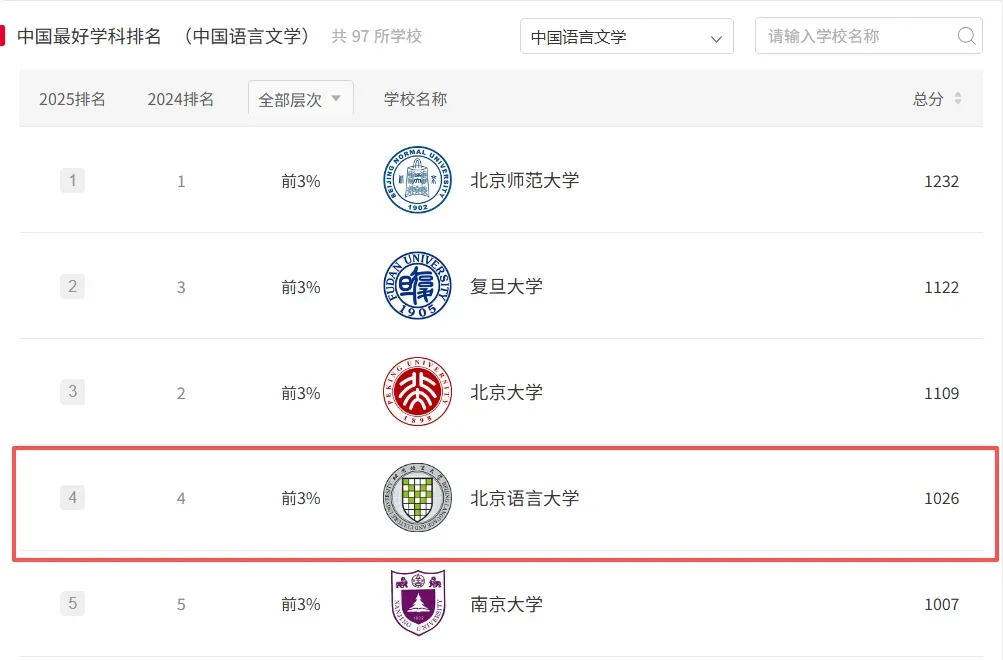Image resolution: width=1003 pixels, height=660 pixels.
Task: Expand the 全部层次 filter dropdown
Action: [300, 99]
